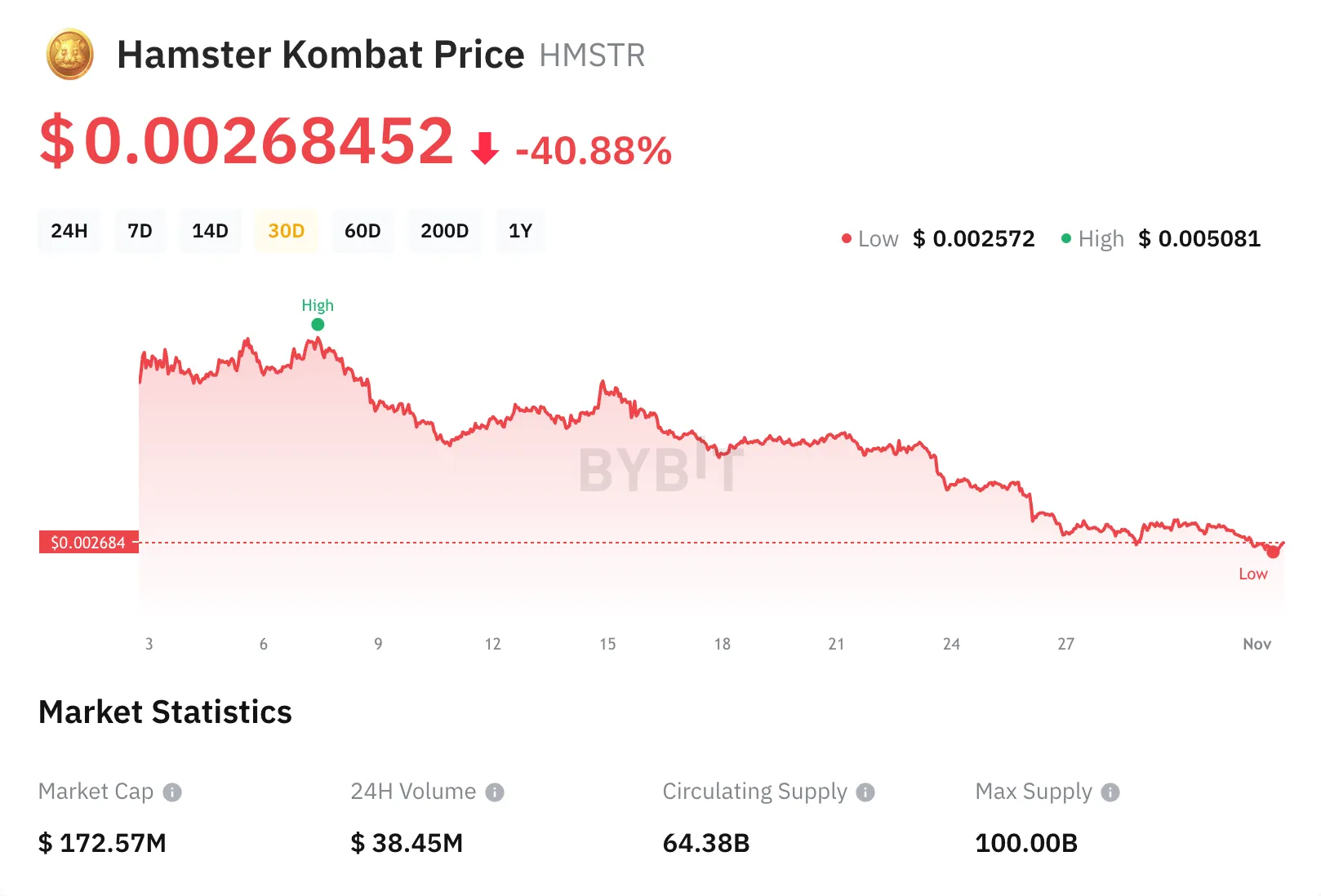Viewport: 1321px width, 896px height.
Task: Click the Circulating Supply info icon
Action: click(865, 792)
